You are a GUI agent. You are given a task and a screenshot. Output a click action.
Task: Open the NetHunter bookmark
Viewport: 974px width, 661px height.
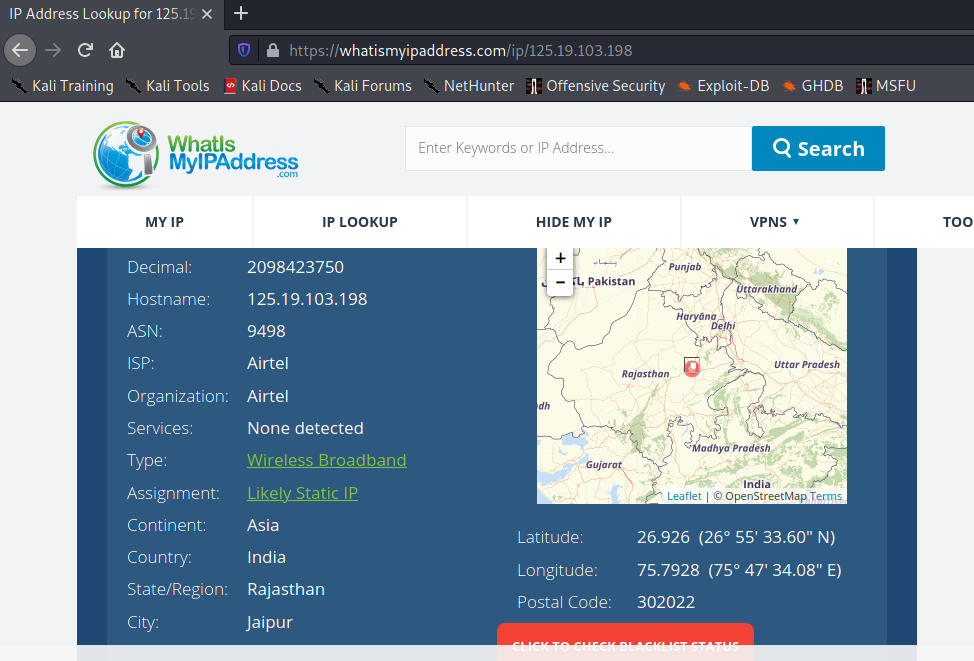coord(469,86)
